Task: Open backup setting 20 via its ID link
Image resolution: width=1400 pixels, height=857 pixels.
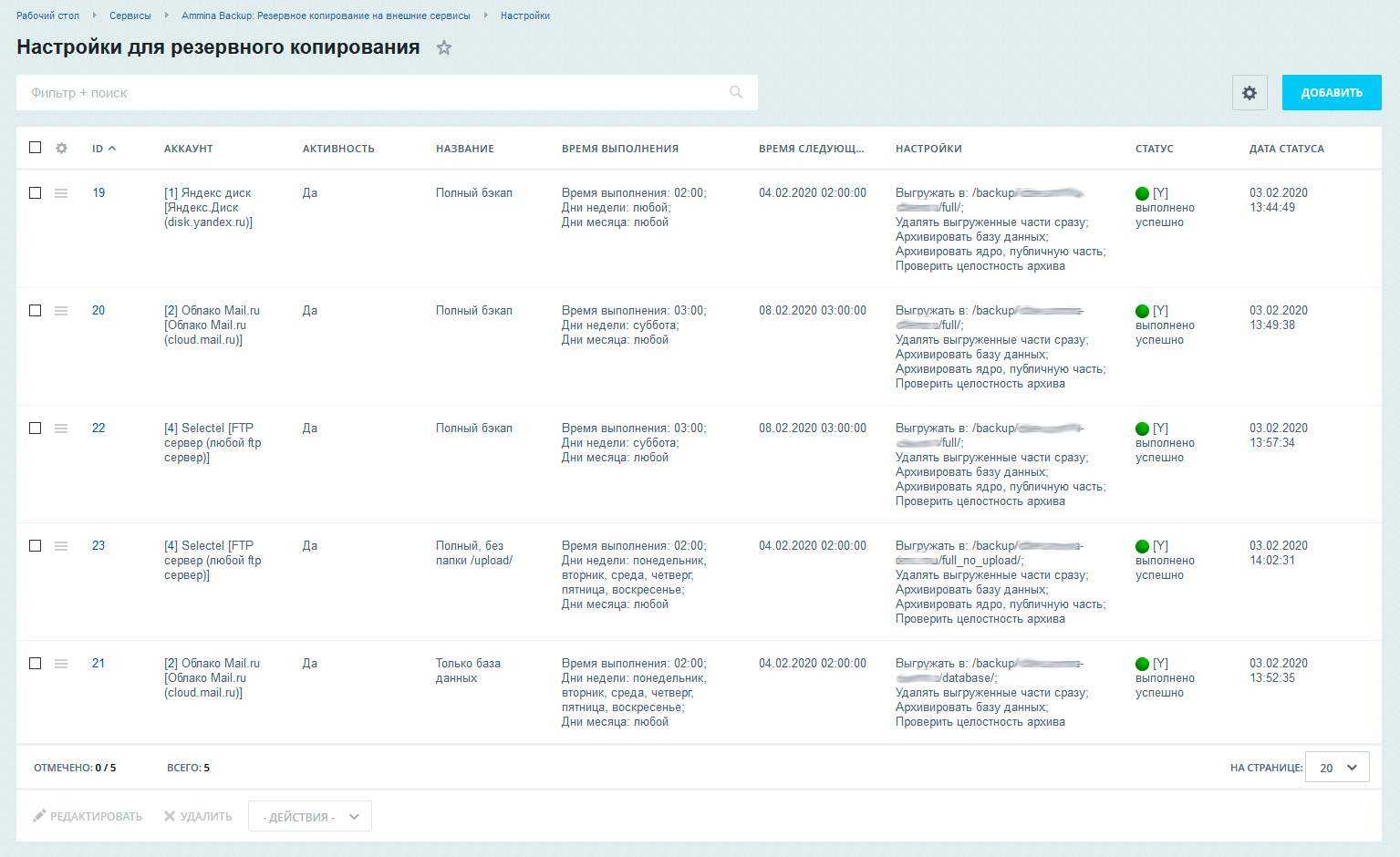Action: [98, 310]
